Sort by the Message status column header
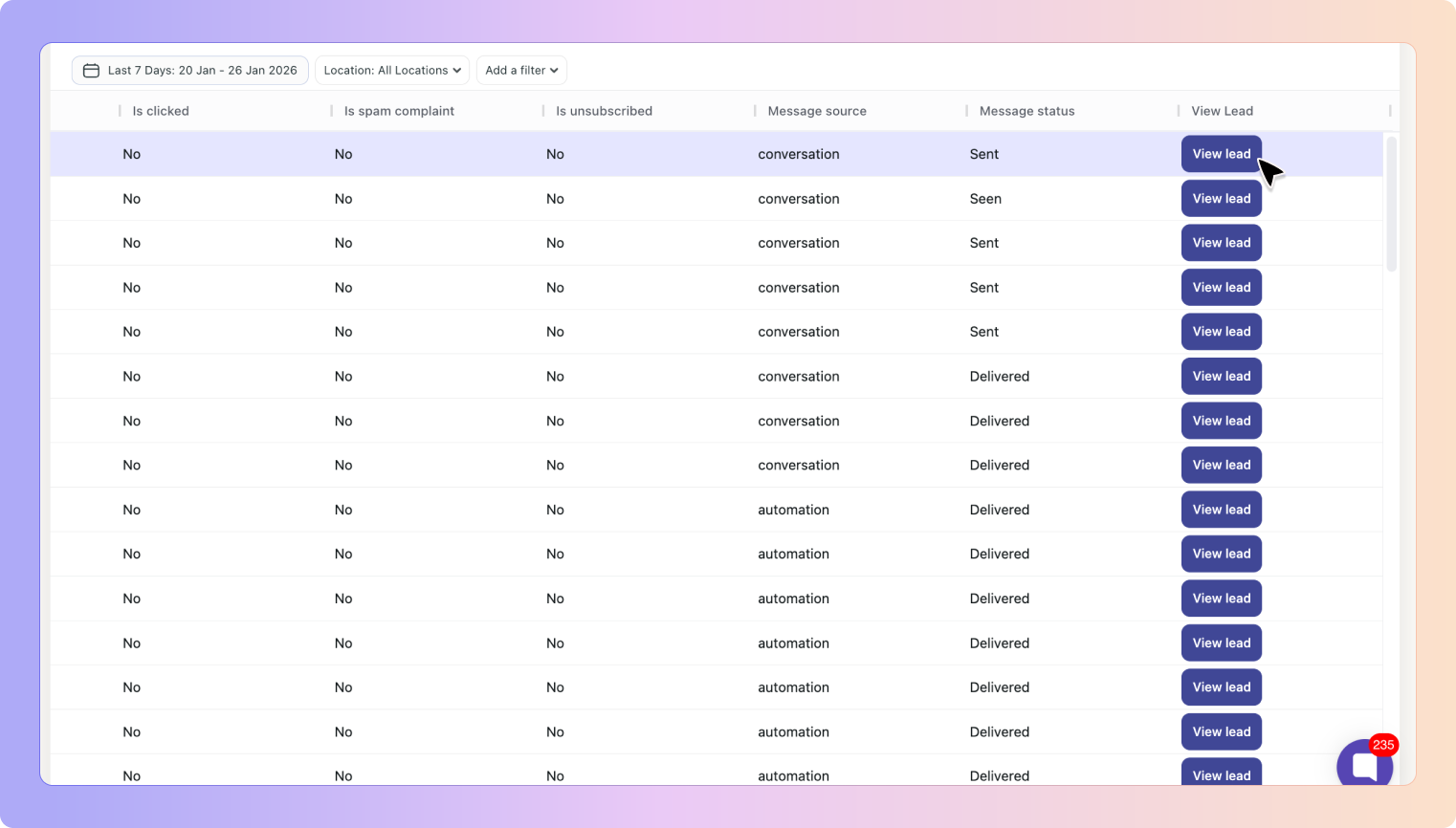The image size is (1456, 828). click(x=1026, y=111)
